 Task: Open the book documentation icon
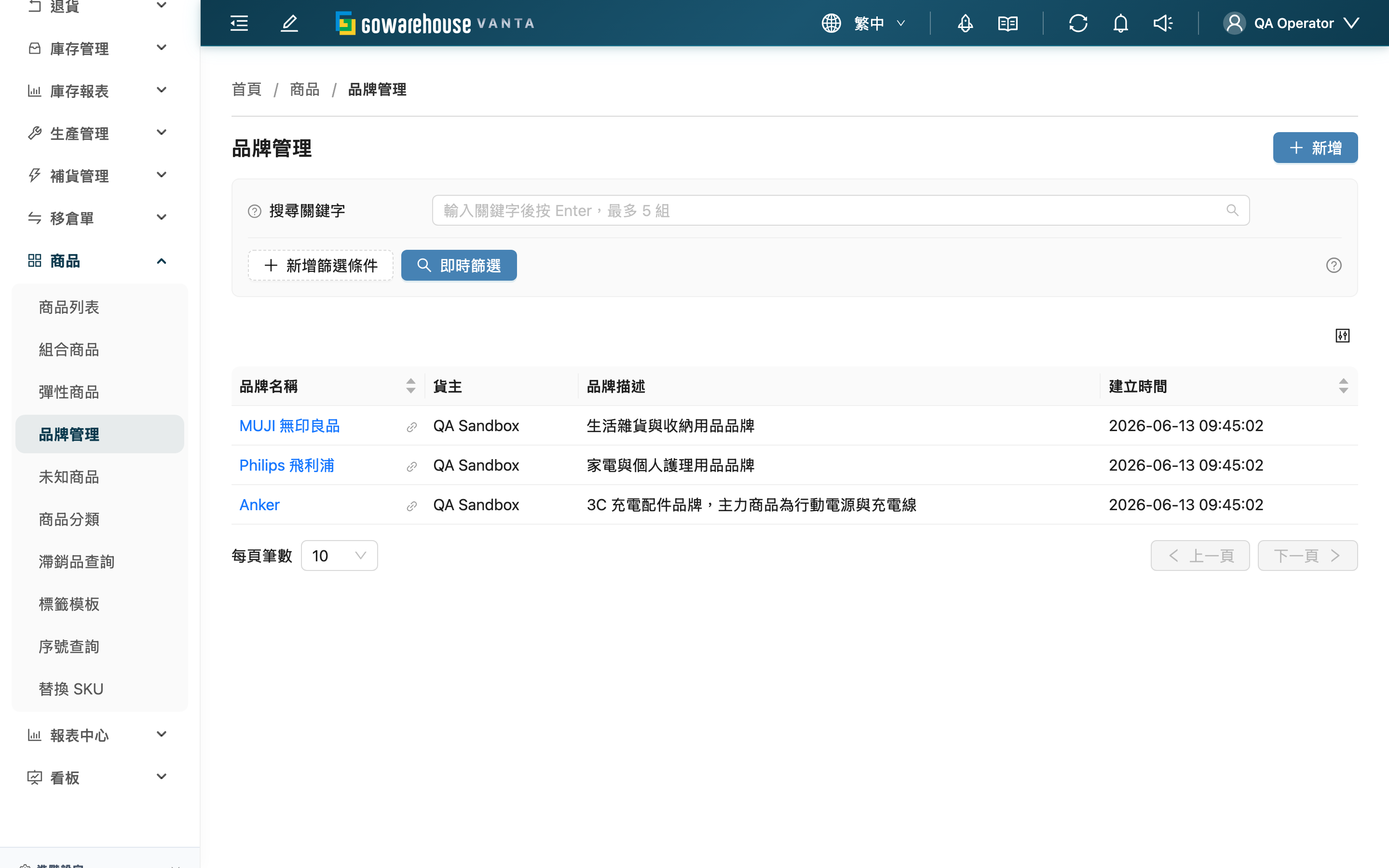[x=1008, y=24]
